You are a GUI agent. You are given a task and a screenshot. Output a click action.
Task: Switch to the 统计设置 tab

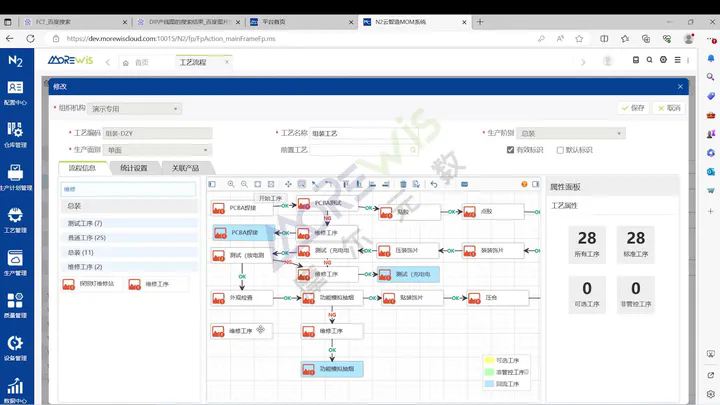pos(133,168)
